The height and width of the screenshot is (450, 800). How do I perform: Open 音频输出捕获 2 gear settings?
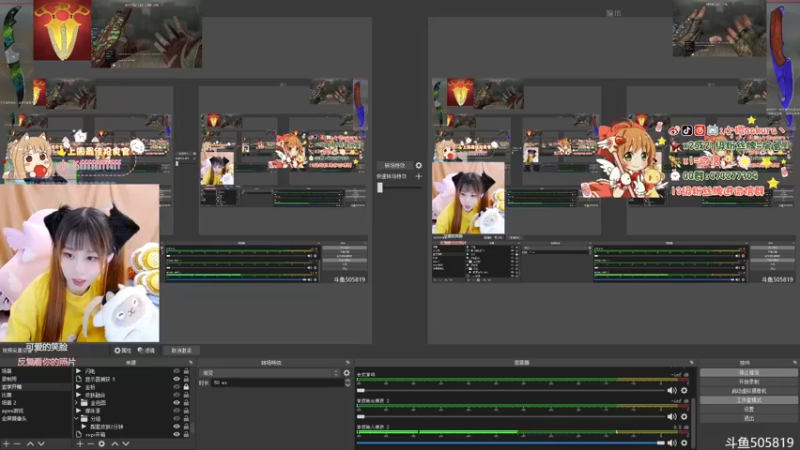[684, 417]
